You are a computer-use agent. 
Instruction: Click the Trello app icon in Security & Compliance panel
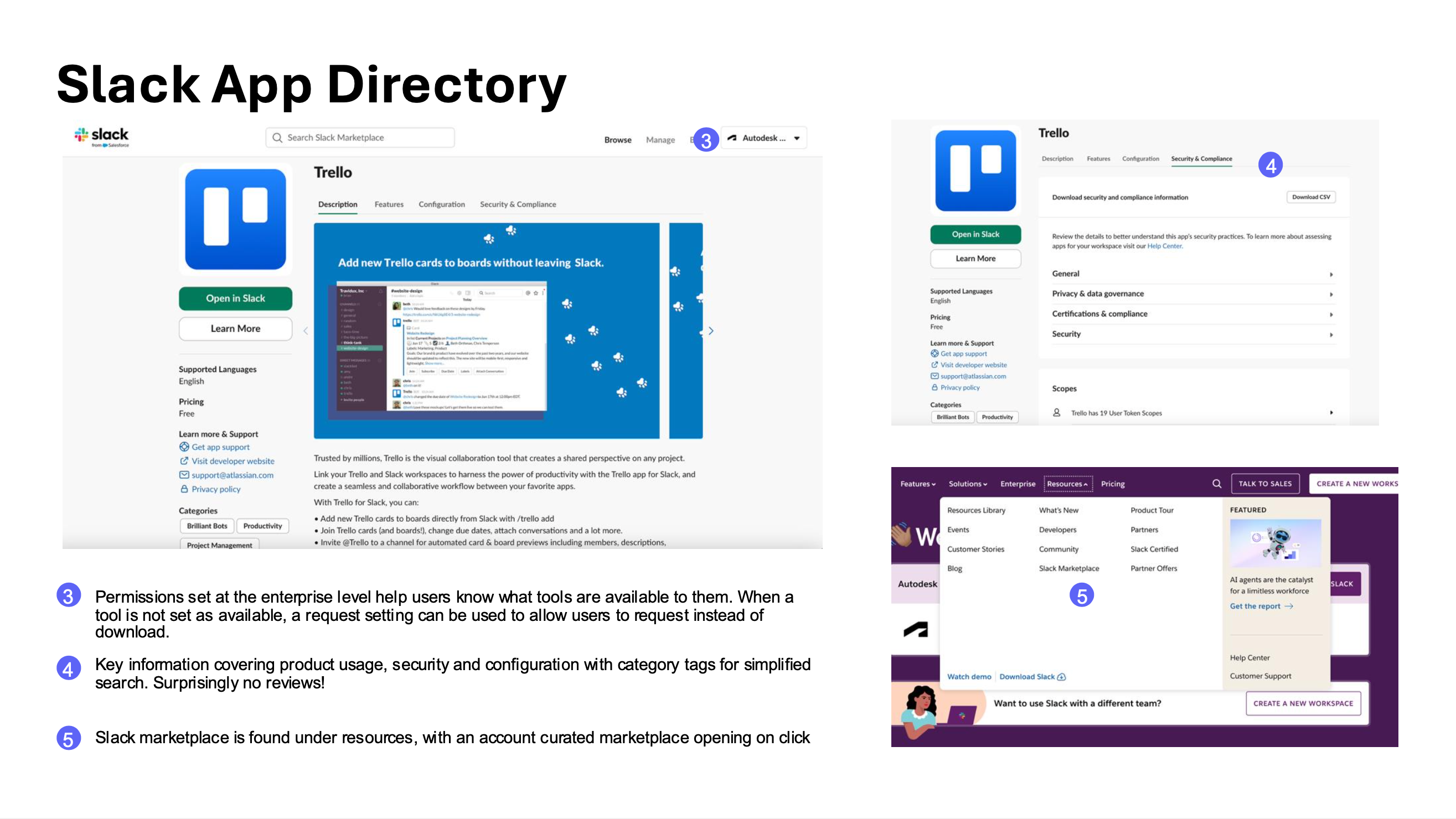[x=975, y=170]
